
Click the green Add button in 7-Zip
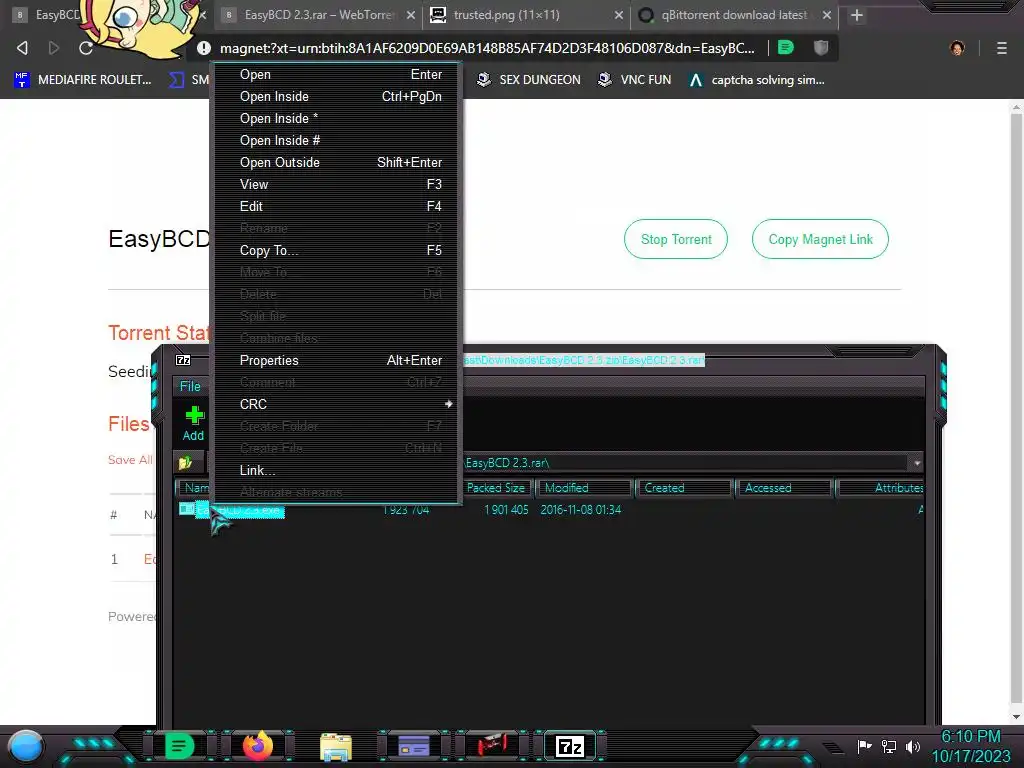pos(193,423)
